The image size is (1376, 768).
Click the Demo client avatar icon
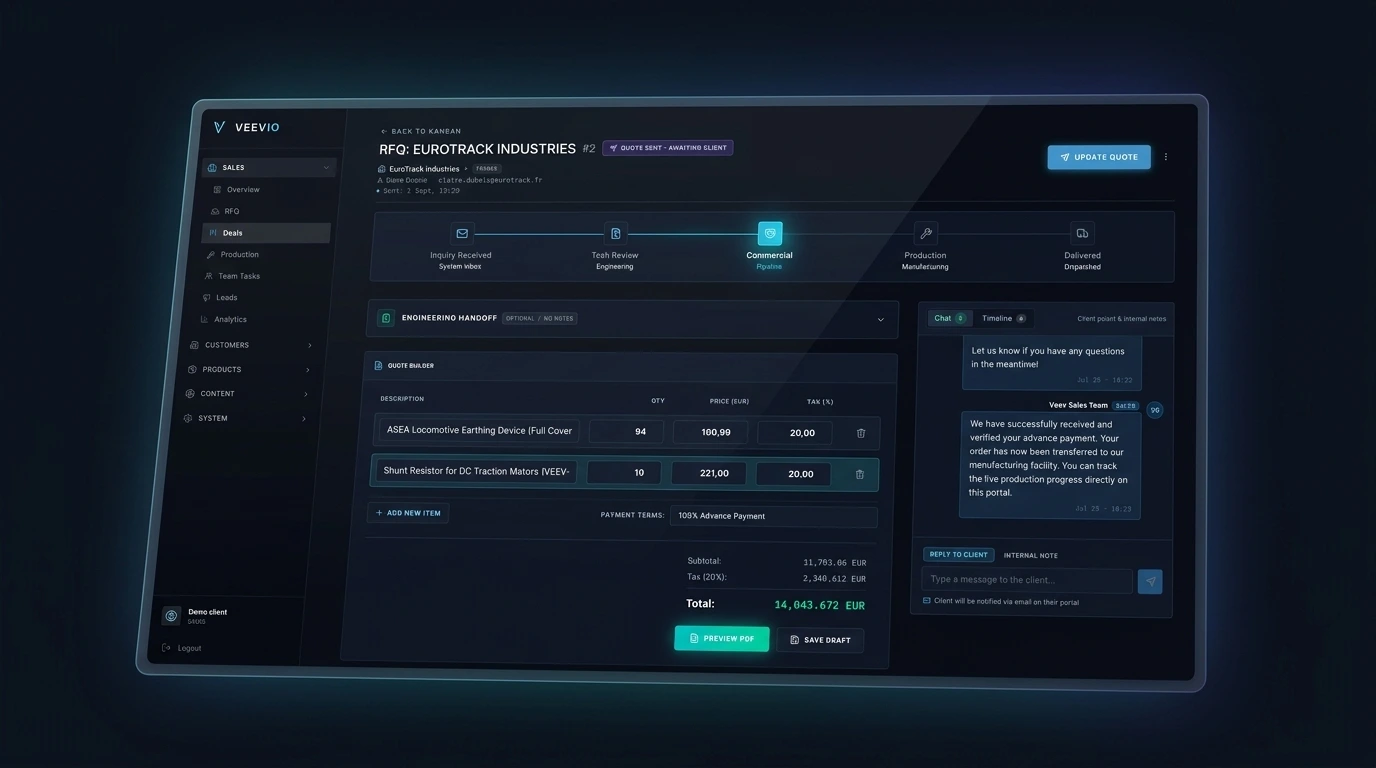point(171,616)
